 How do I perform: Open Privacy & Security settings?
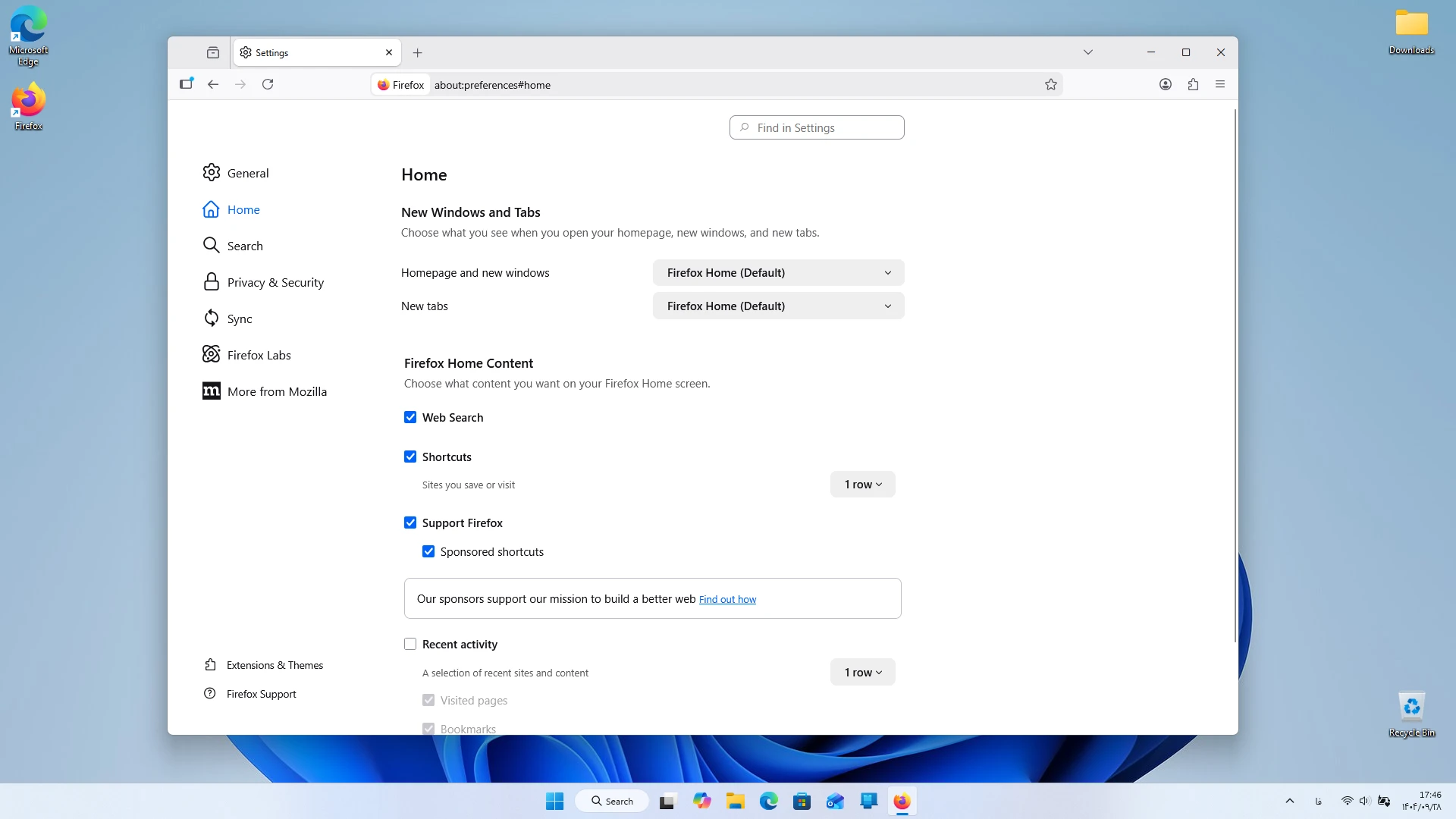[x=263, y=282]
